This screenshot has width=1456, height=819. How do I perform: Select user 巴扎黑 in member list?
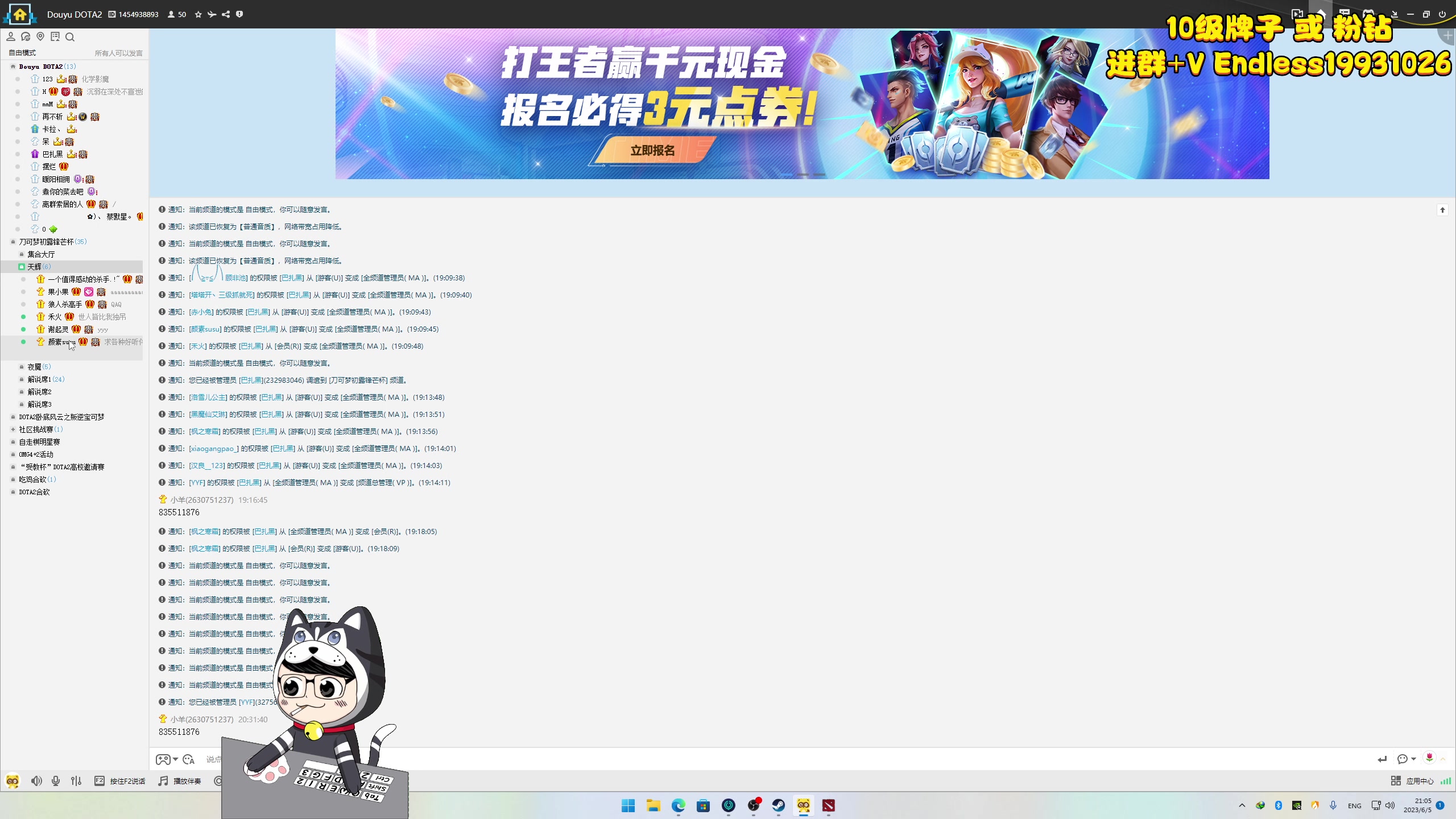pyautogui.click(x=52, y=154)
